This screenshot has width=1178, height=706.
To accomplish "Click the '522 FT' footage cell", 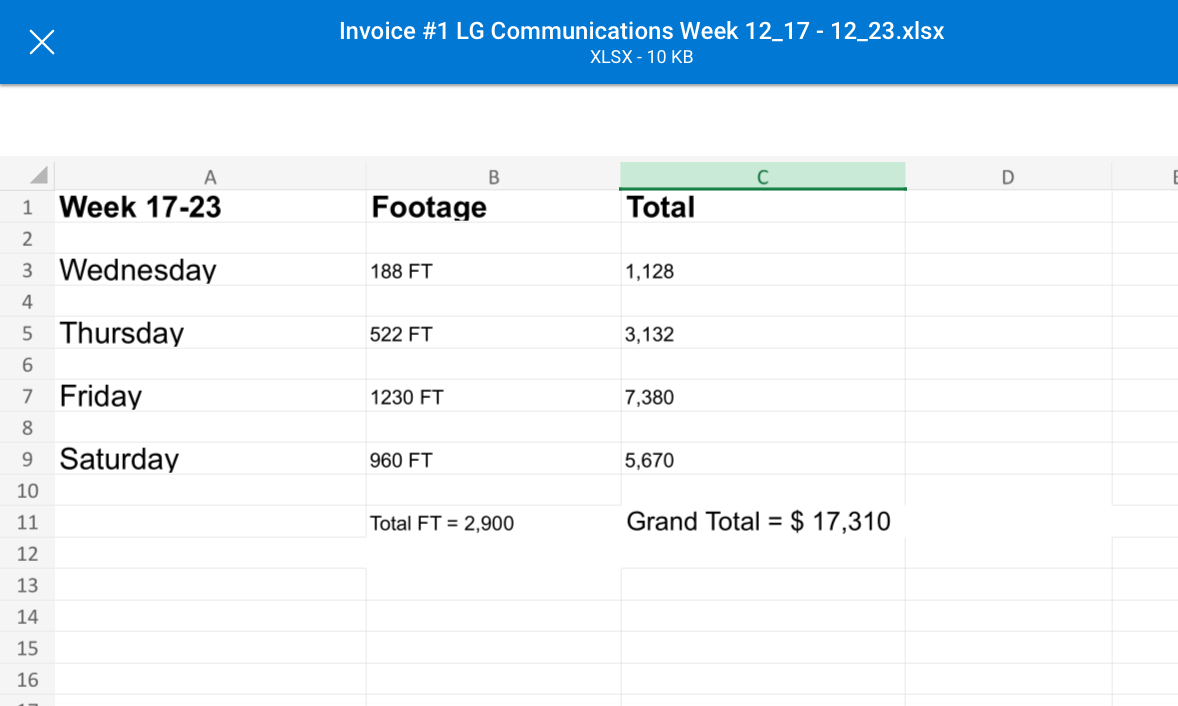I will coord(494,333).
